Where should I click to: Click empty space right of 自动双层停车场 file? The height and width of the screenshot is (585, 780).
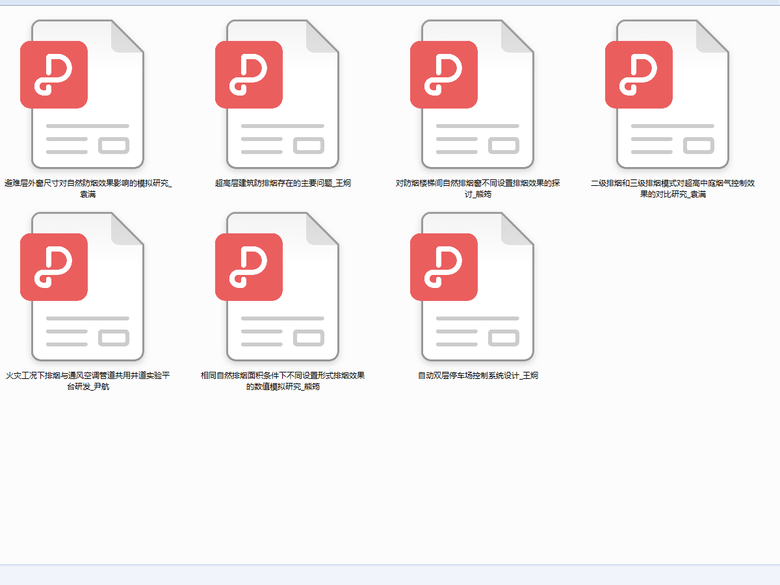670,300
